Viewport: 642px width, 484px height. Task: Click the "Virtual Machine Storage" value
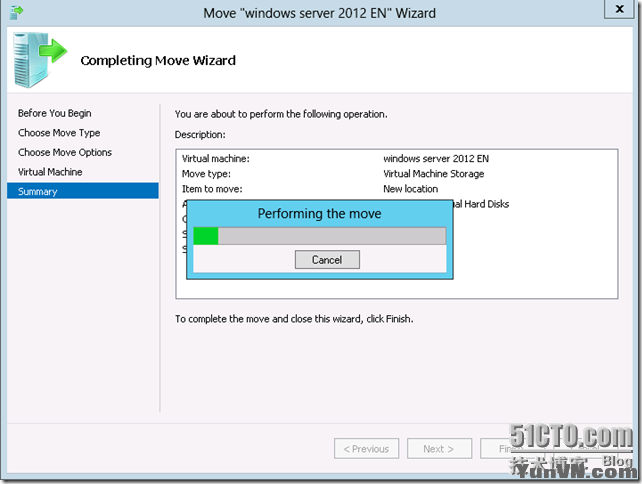click(x=434, y=174)
